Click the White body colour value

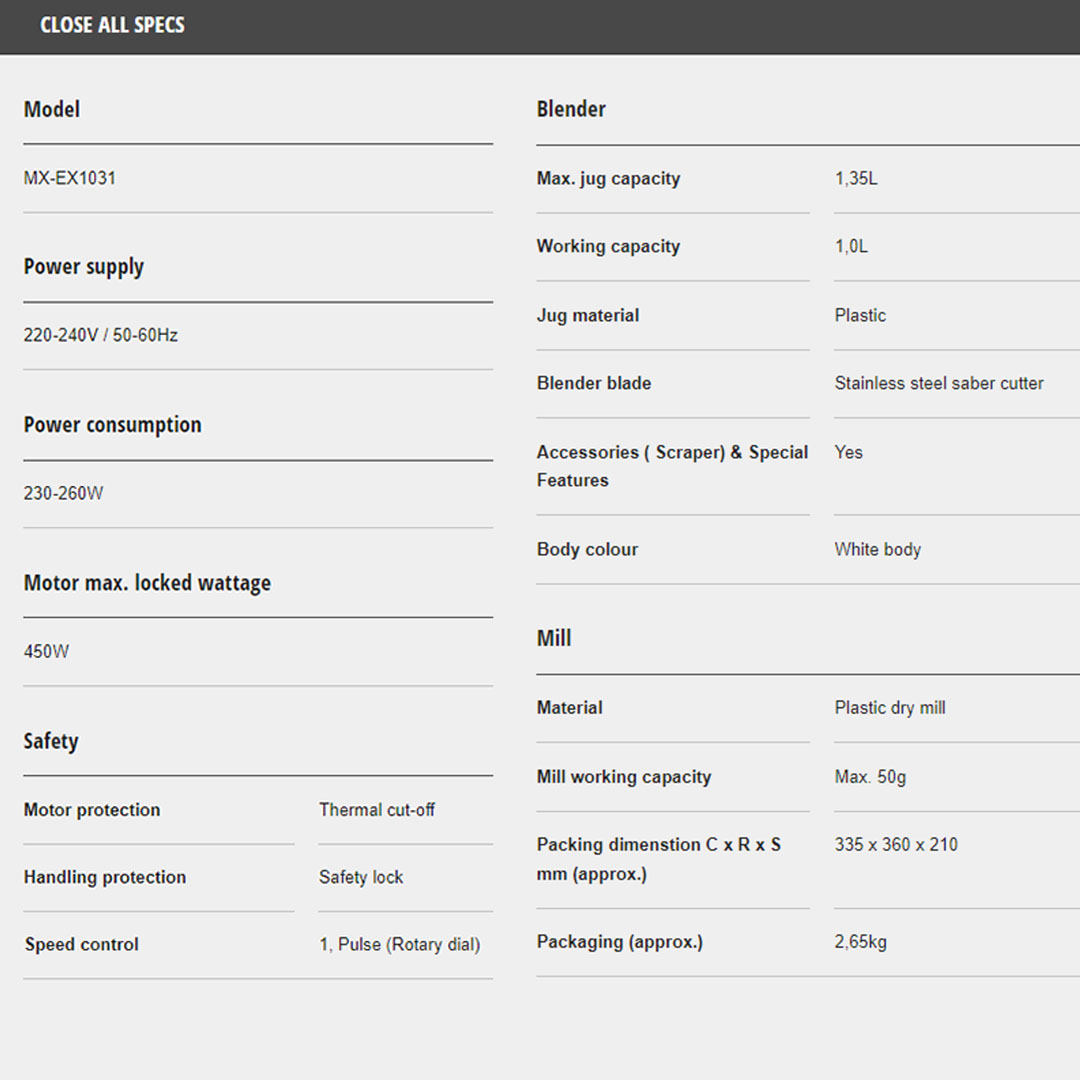point(878,549)
